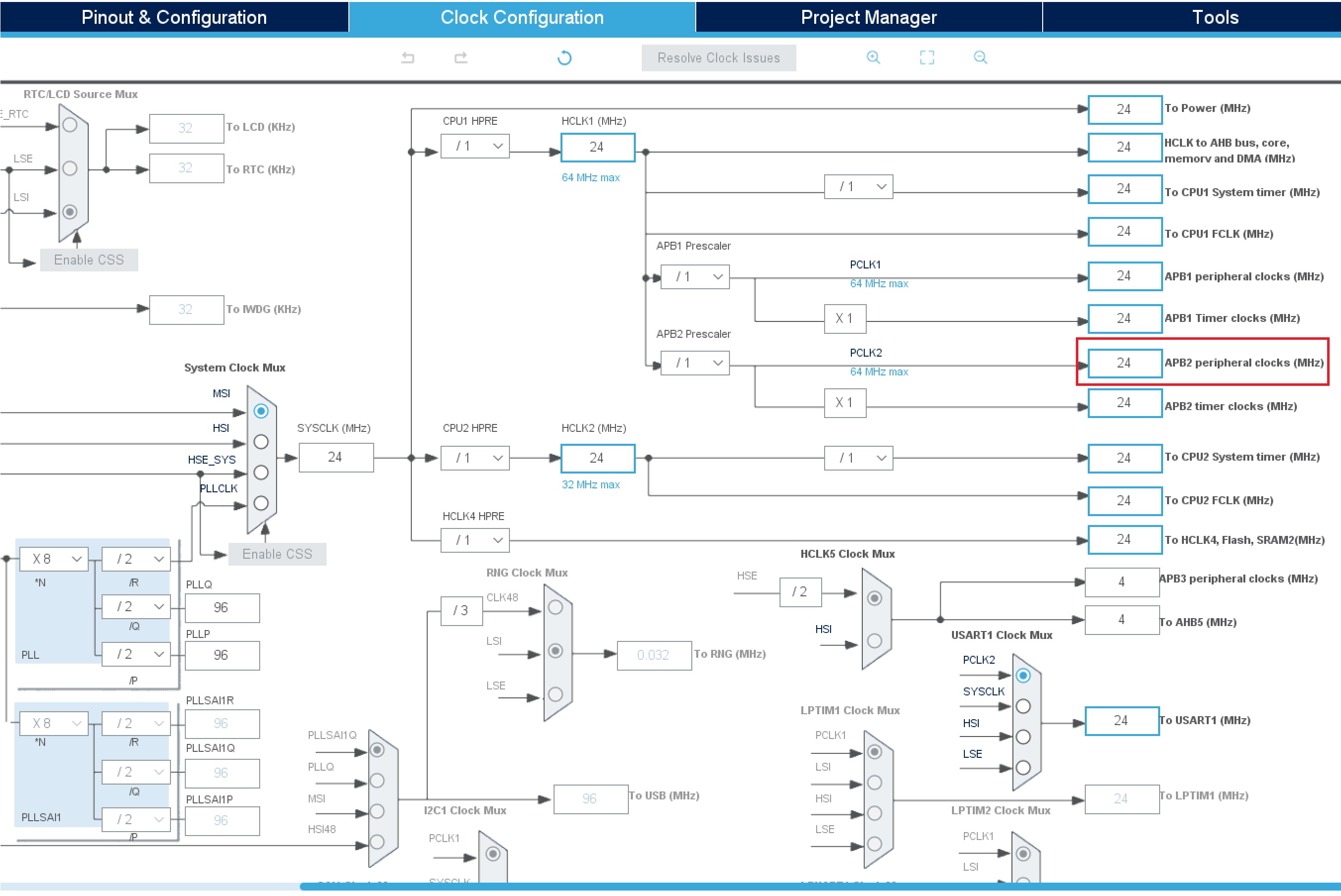Switch to Pinout & Configuration tab

pos(174,17)
